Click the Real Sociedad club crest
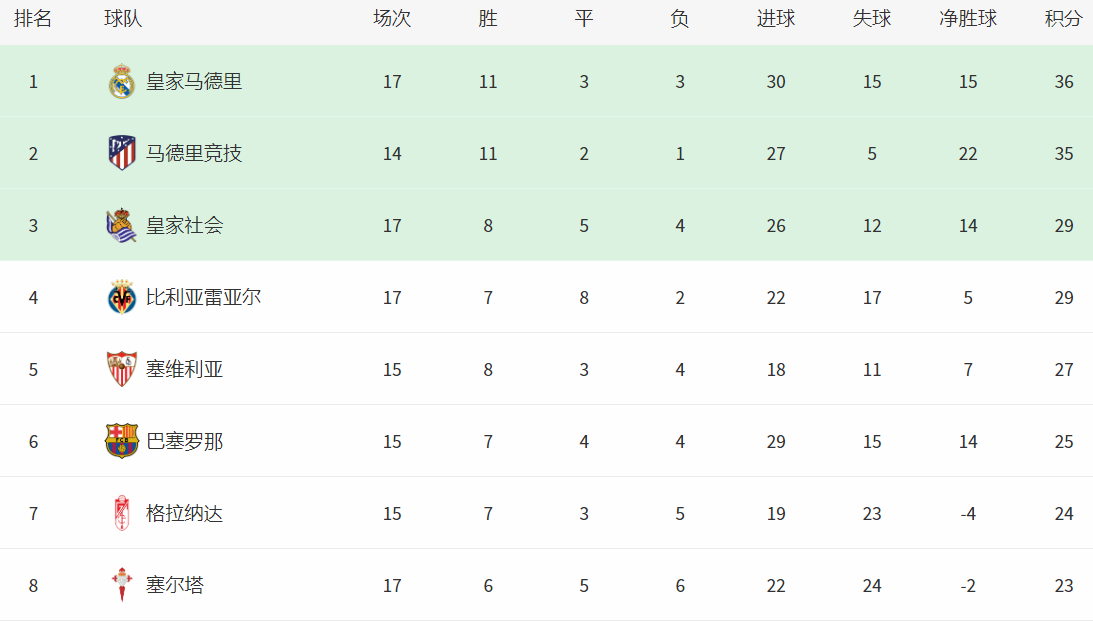The height and width of the screenshot is (622, 1093). tap(122, 226)
